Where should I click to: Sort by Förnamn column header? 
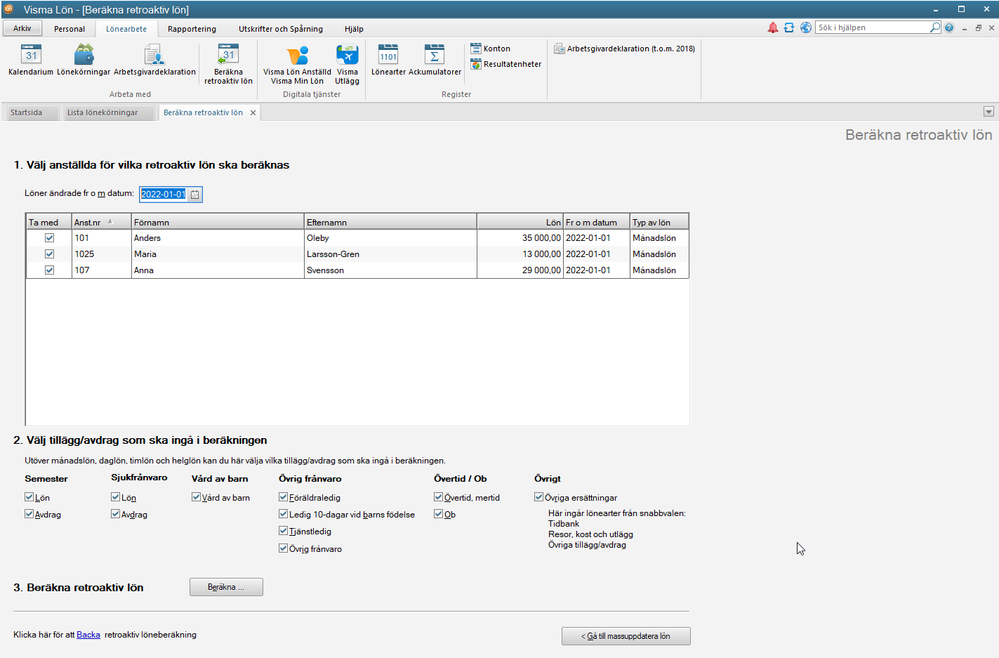coord(218,222)
